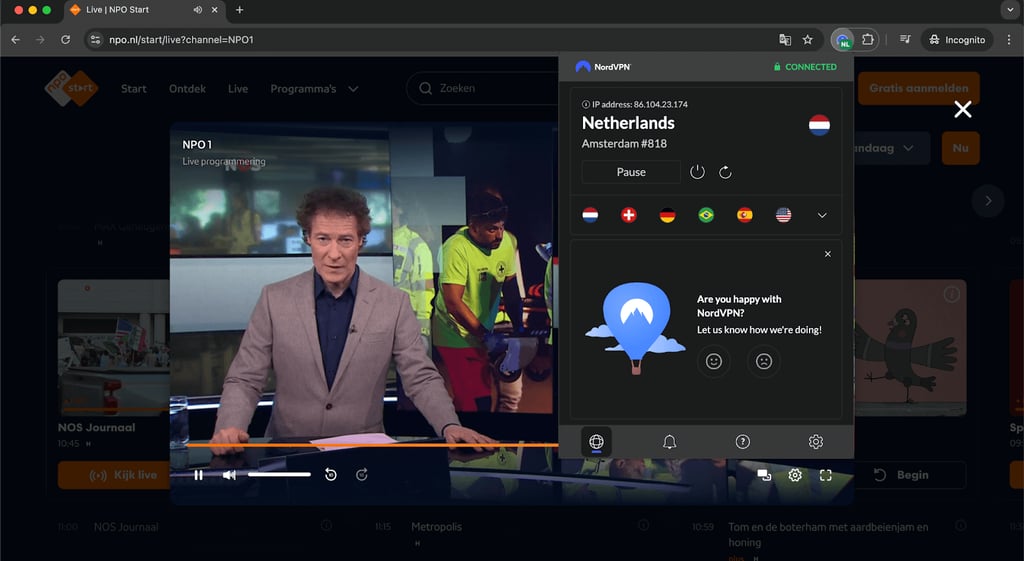Click the IP address info text
This screenshot has height=561, width=1024.
635,104
